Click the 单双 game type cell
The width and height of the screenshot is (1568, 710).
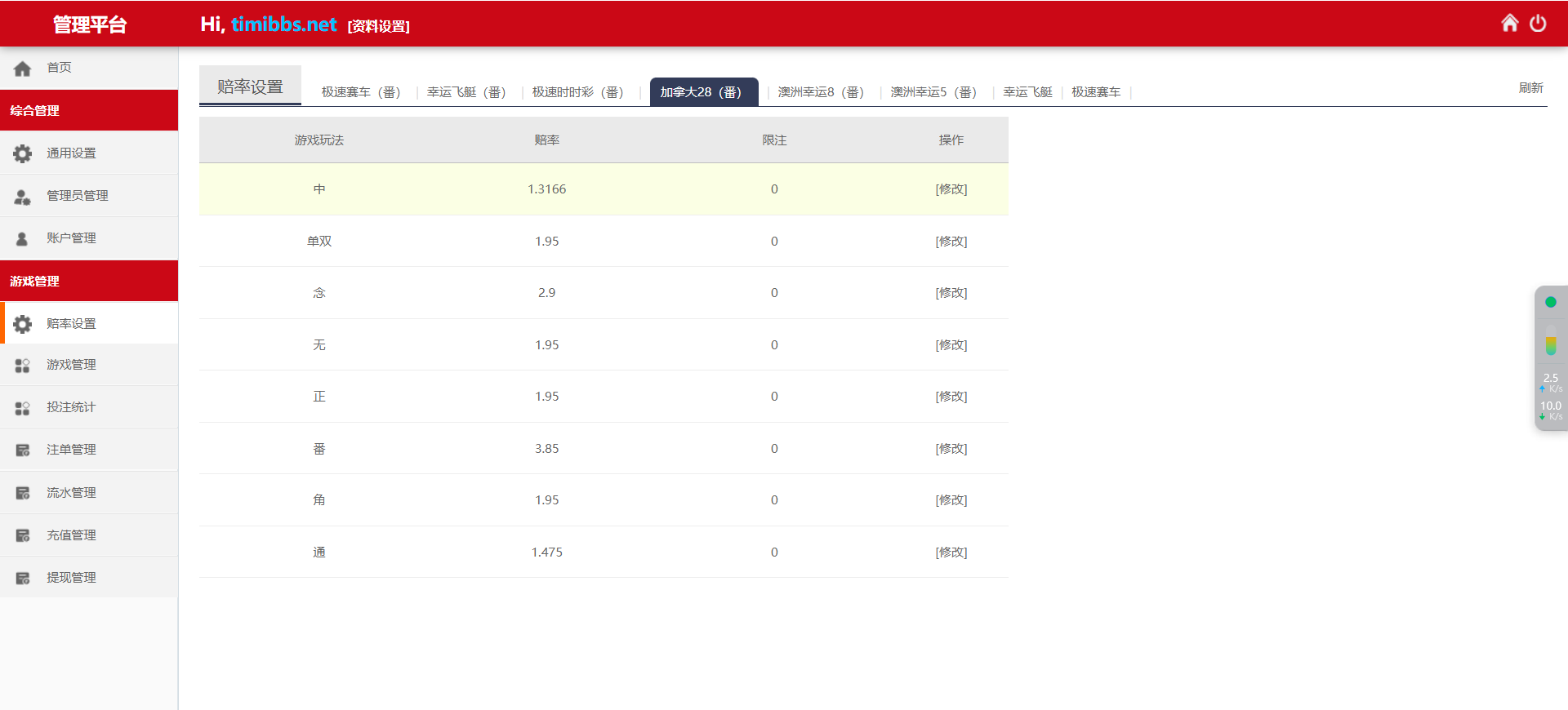[319, 242]
